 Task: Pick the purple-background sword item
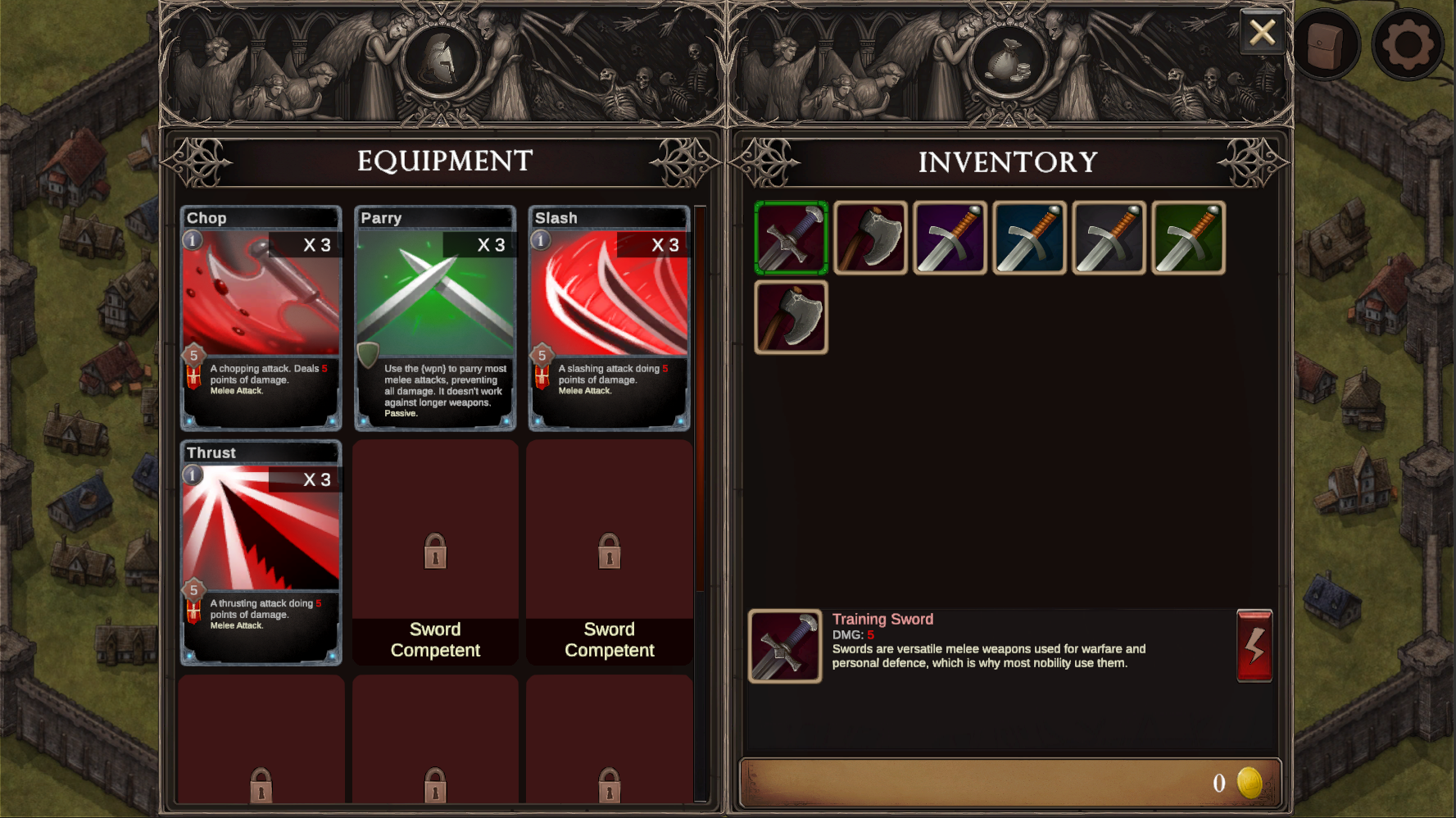click(950, 238)
